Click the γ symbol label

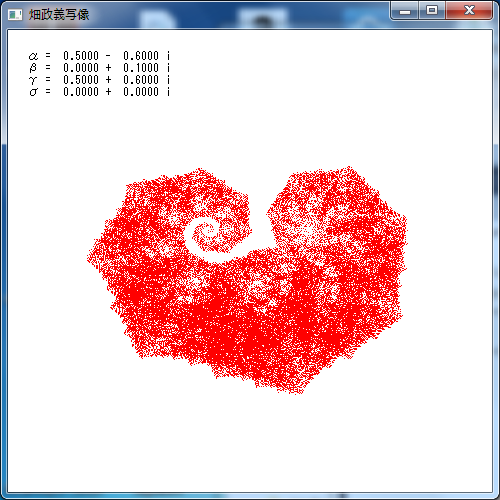tap(33, 80)
